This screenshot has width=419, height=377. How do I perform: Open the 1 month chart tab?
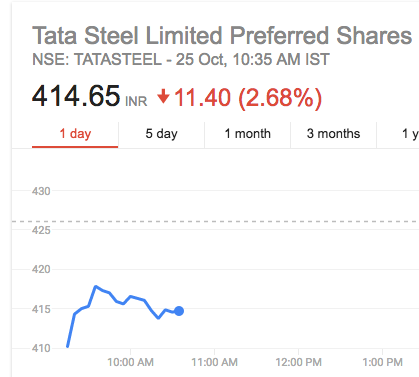(247, 134)
